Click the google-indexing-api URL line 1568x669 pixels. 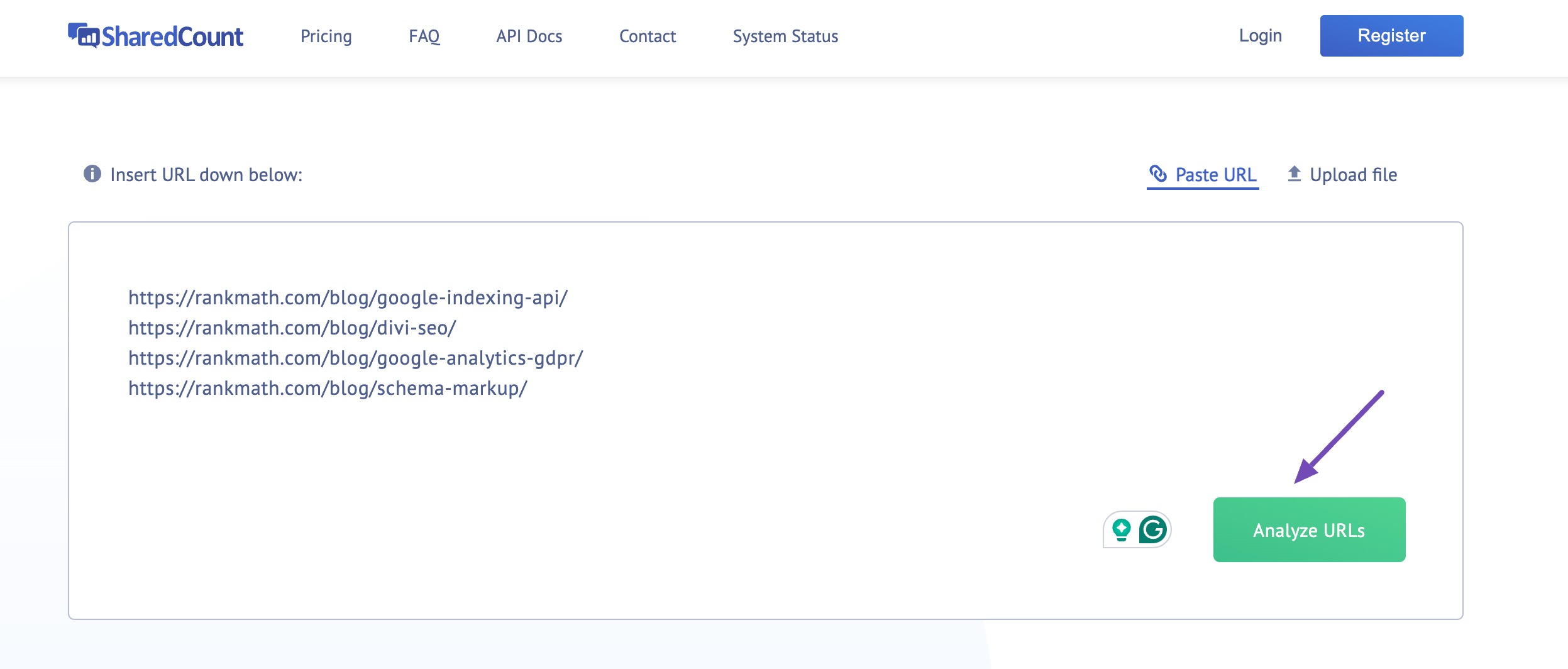[x=348, y=297]
